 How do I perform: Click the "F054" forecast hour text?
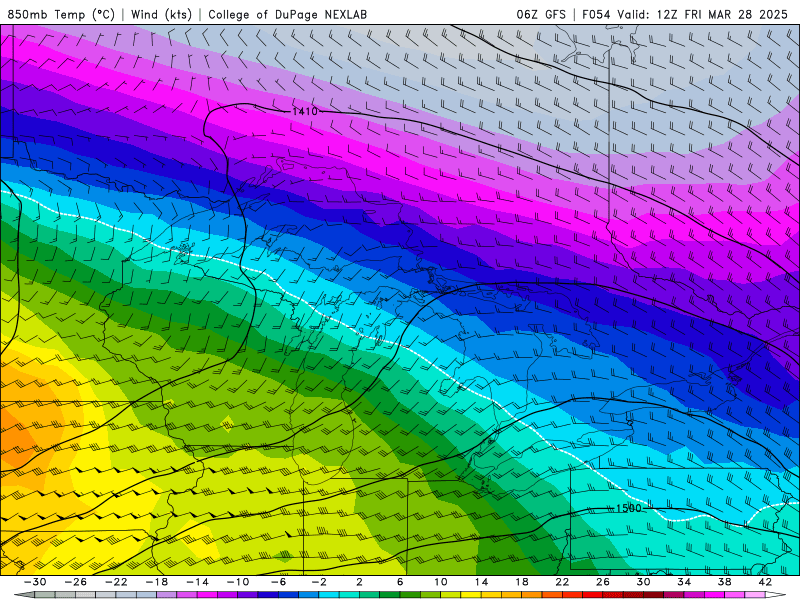[596, 14]
